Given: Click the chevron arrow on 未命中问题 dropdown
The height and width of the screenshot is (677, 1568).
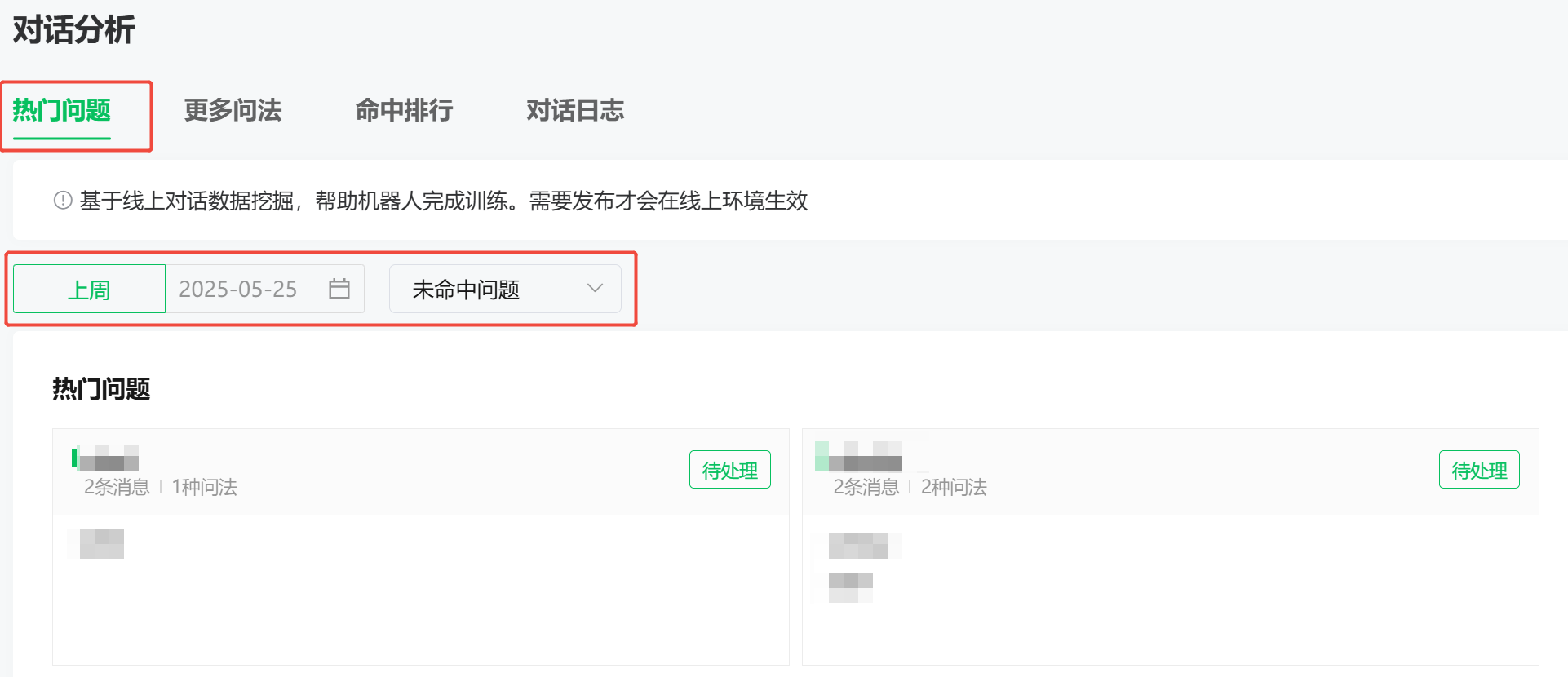Looking at the screenshot, I should pyautogui.click(x=596, y=288).
